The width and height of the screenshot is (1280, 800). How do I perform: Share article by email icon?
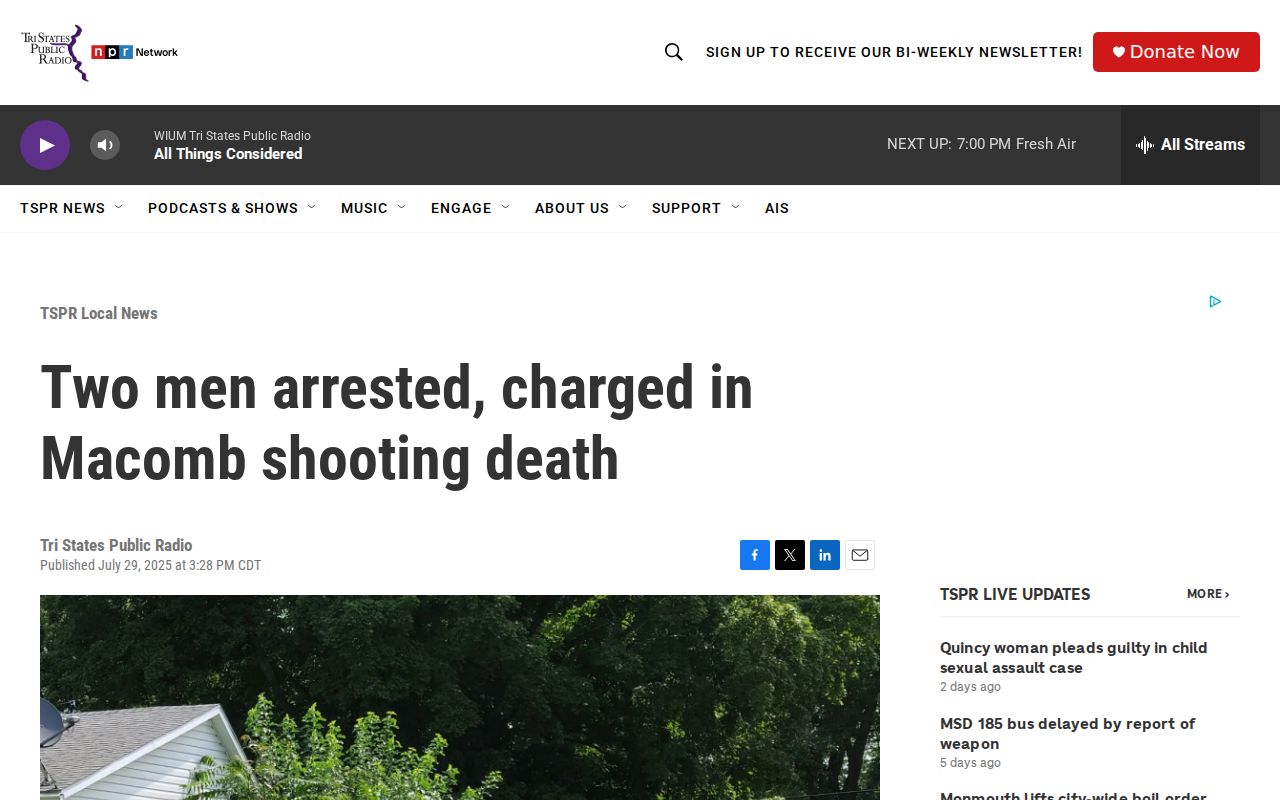860,555
